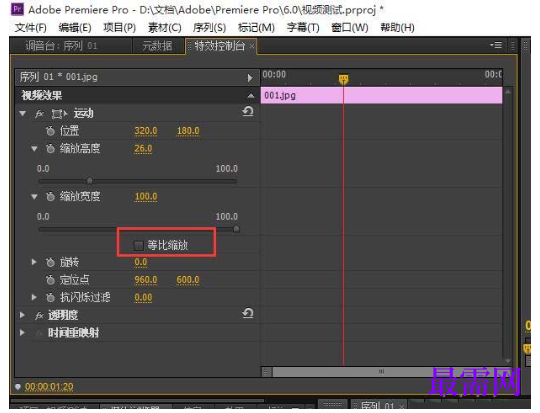Toggle the 缩放宽度 stopwatch
The width and height of the screenshot is (540, 413).
point(50,196)
